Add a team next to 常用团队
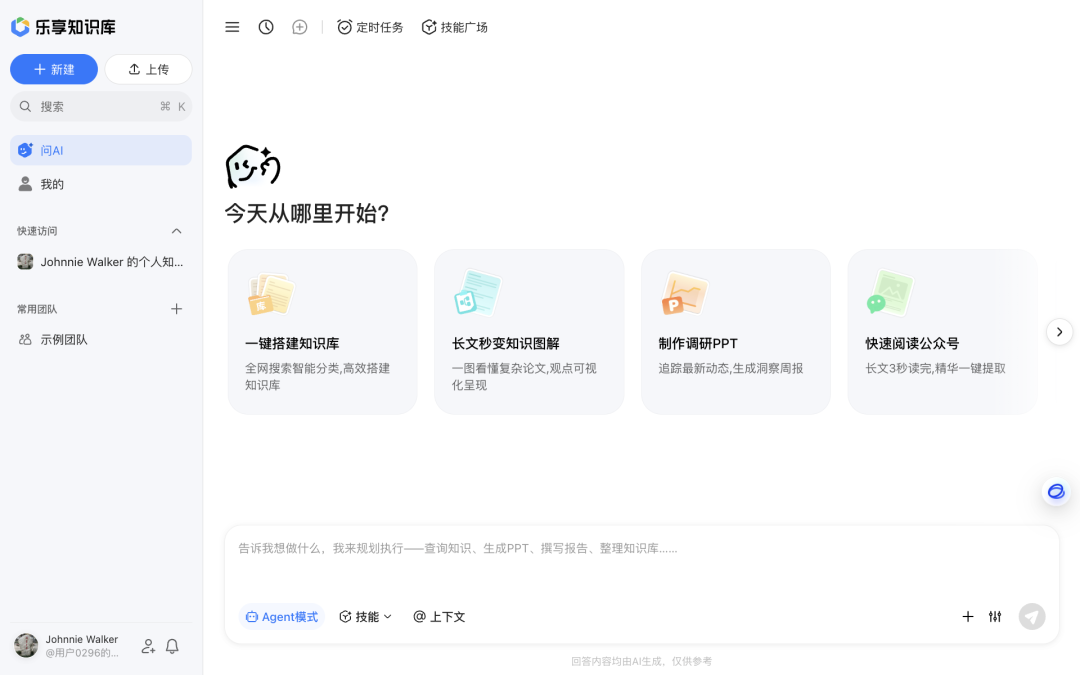Image resolution: width=1080 pixels, height=675 pixels. [x=176, y=309]
